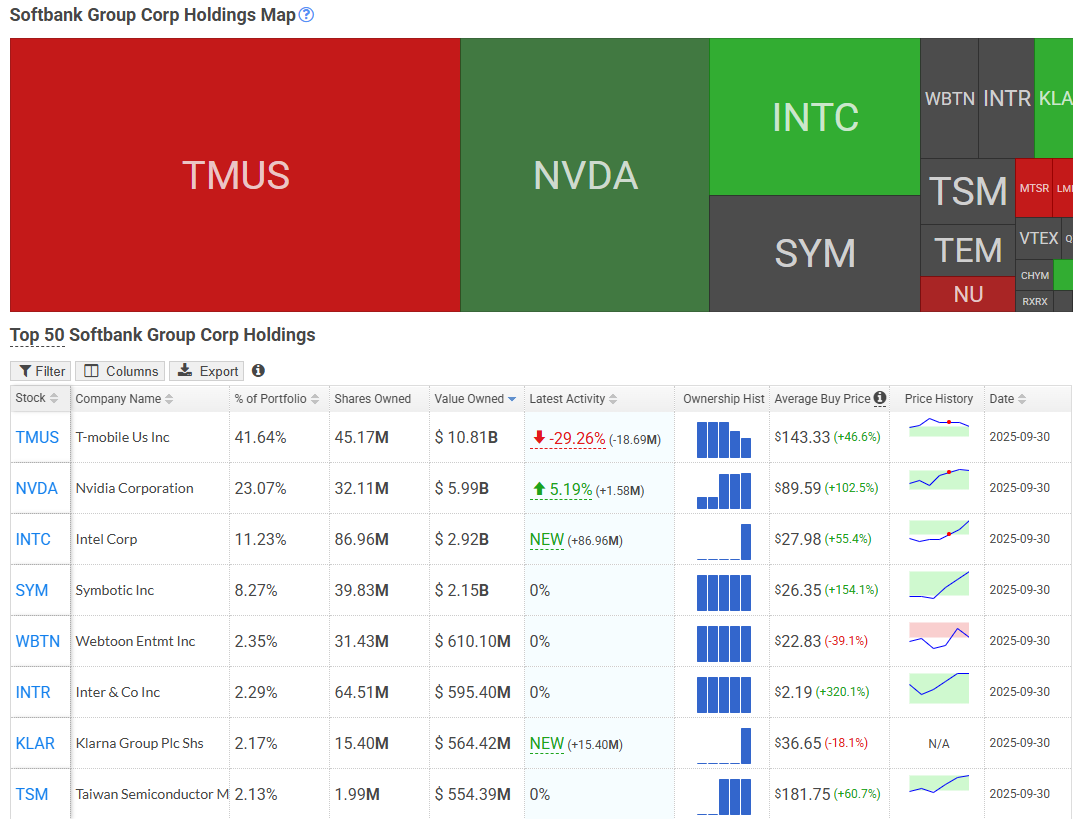1073x819 pixels.
Task: Click SYM price history sparkline
Action: click(939, 585)
